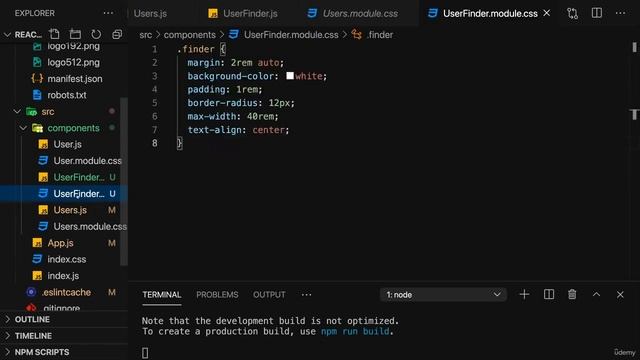Screen dimensions: 640x360
Task: Open terminal panel more tabs ellipsis
Action: 307,295
